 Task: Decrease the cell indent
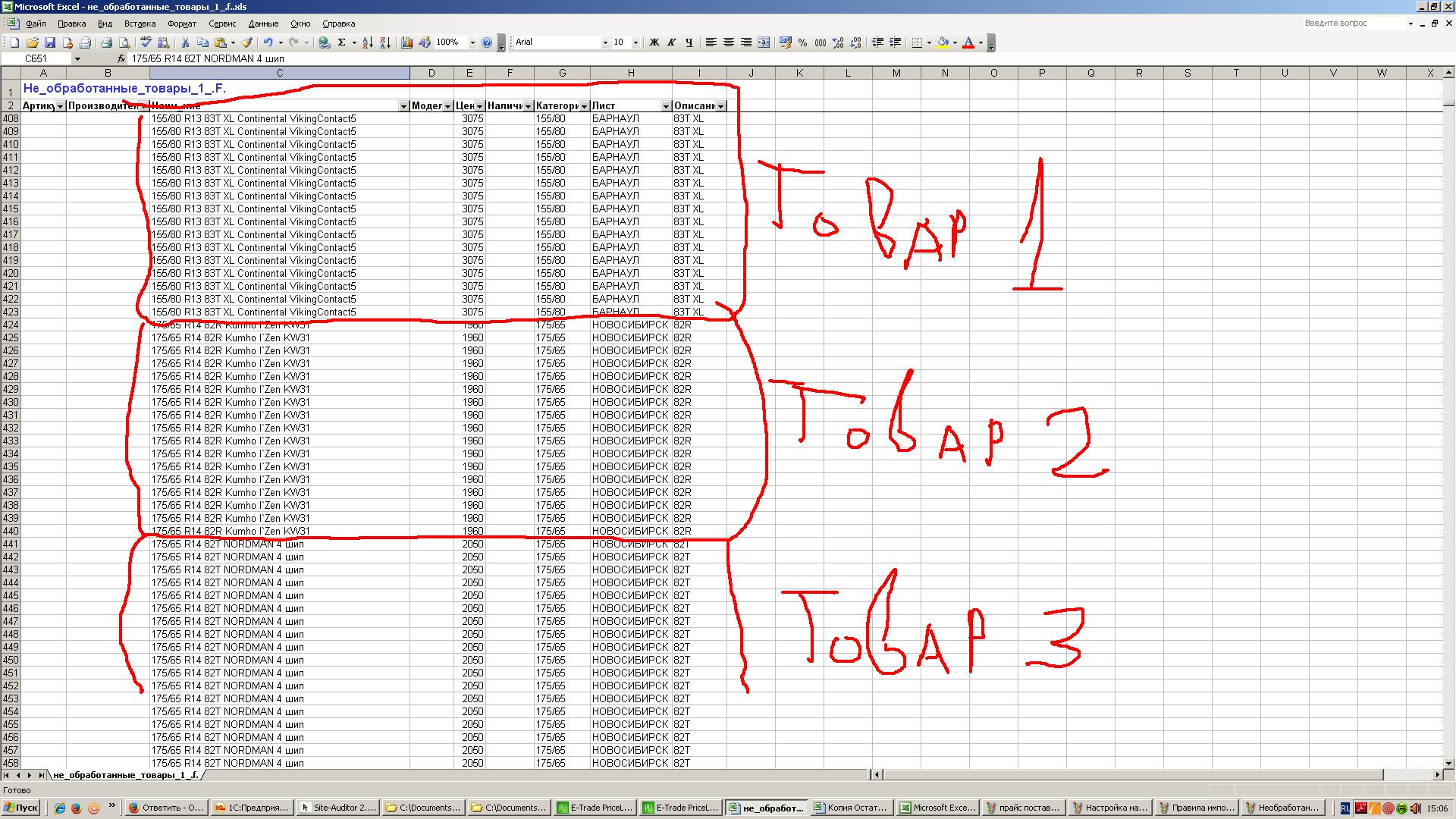pyautogui.click(x=877, y=42)
